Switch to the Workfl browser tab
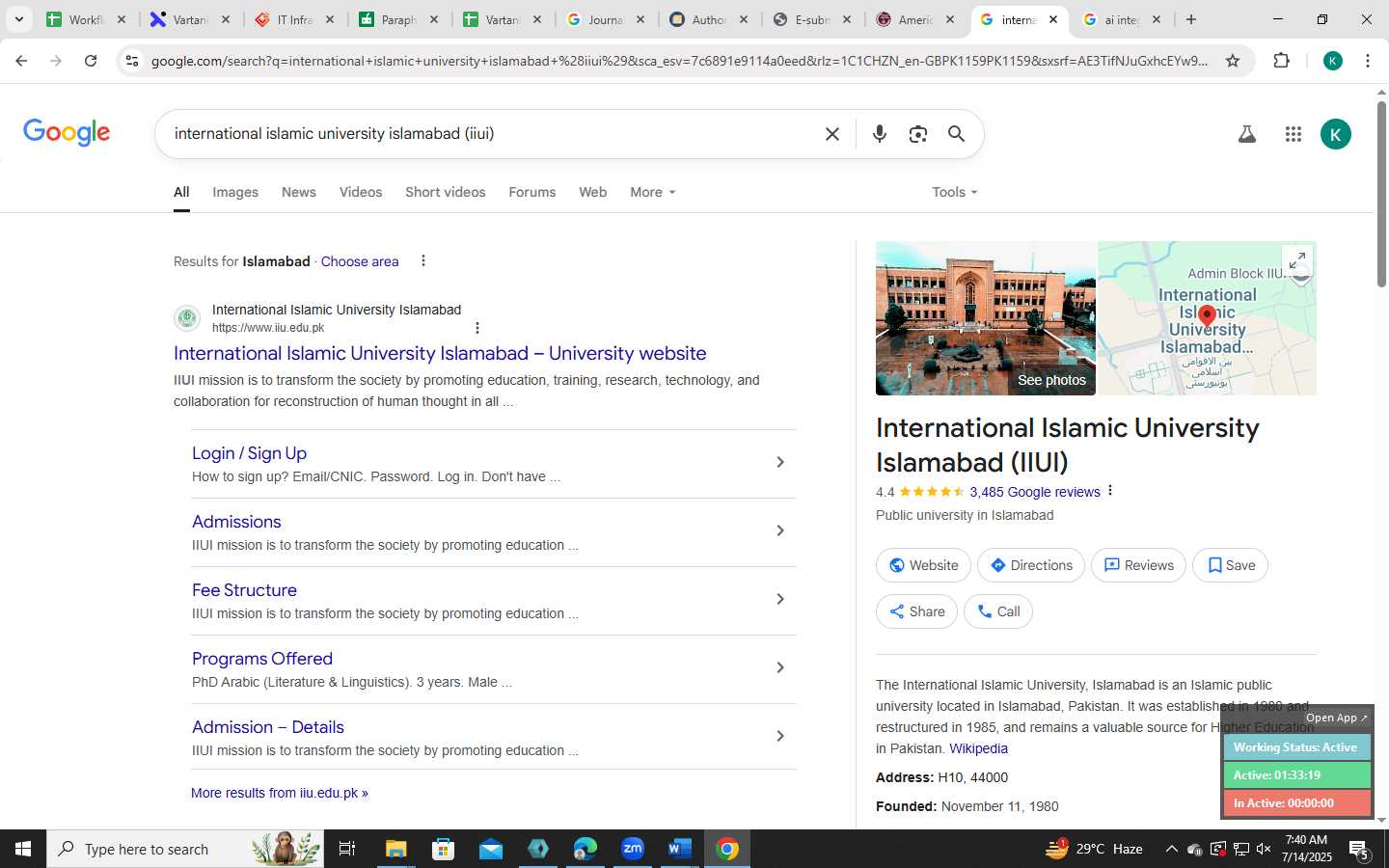Screen dimensions: 1389x868 coord(85,19)
